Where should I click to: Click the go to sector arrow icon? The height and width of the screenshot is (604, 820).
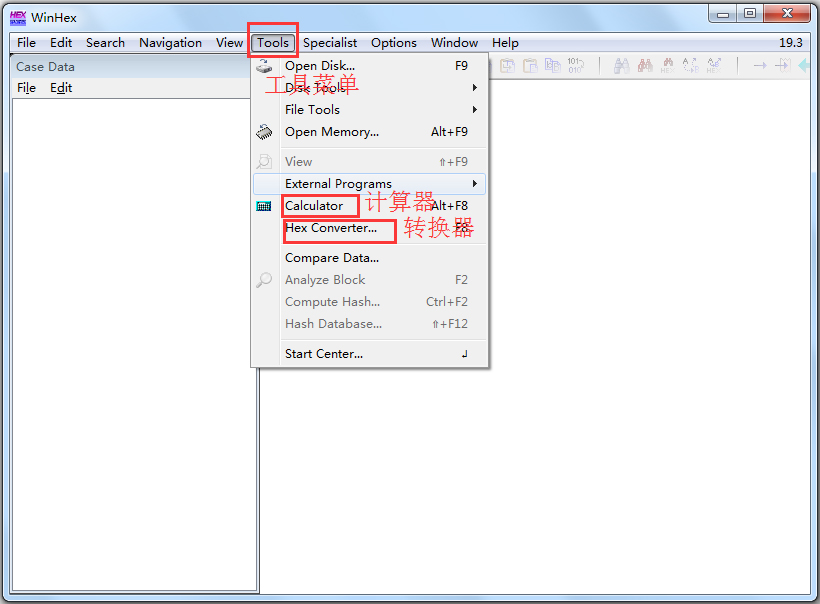[x=783, y=65]
